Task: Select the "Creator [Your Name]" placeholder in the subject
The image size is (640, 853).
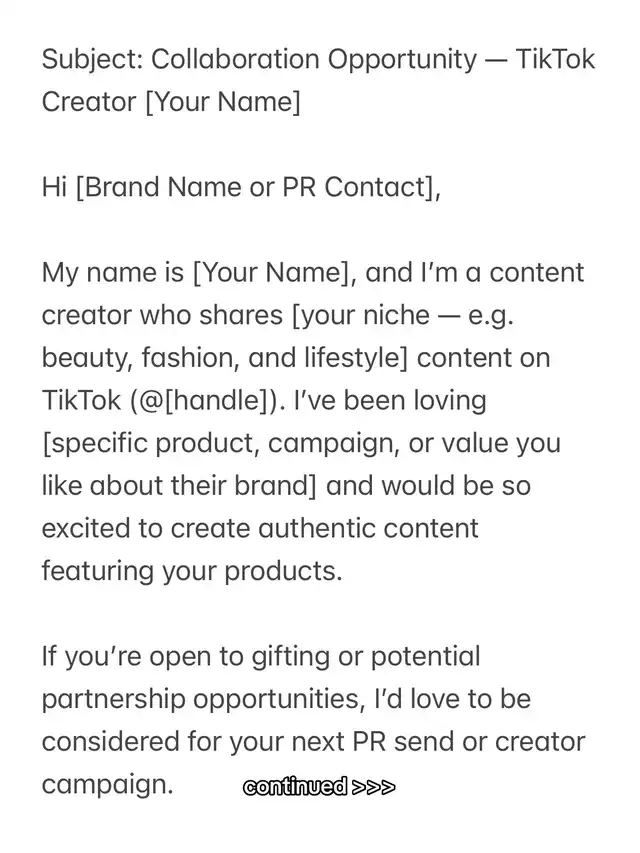Action: (170, 102)
